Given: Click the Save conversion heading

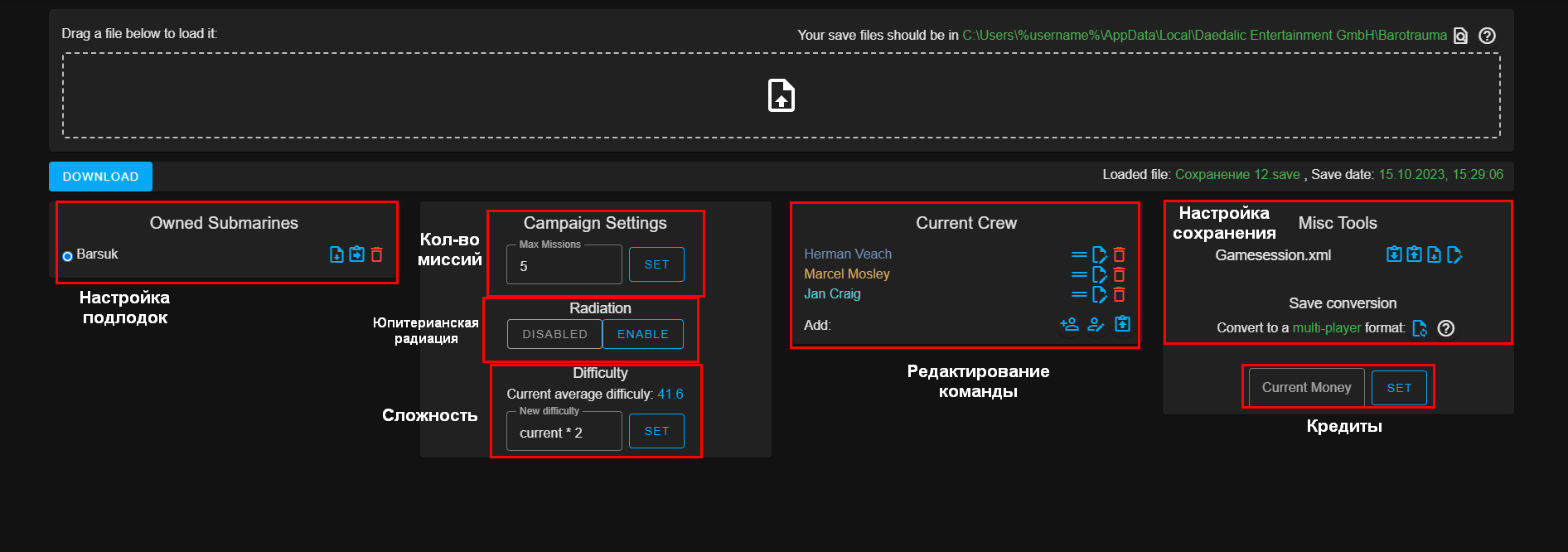Looking at the screenshot, I should pyautogui.click(x=1343, y=303).
